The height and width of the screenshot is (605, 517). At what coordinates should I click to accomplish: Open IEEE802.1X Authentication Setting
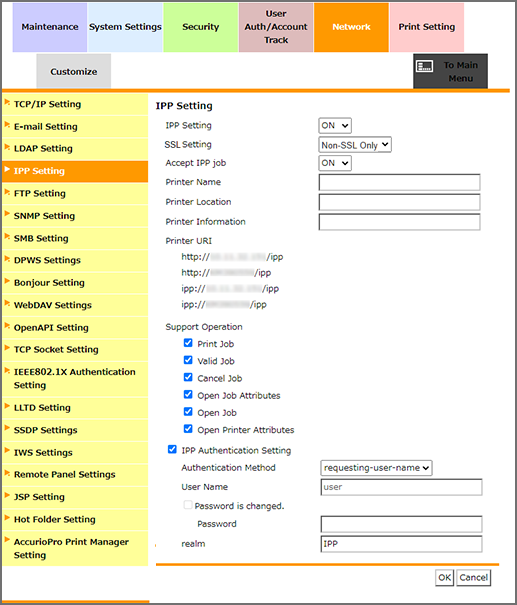tap(75, 379)
